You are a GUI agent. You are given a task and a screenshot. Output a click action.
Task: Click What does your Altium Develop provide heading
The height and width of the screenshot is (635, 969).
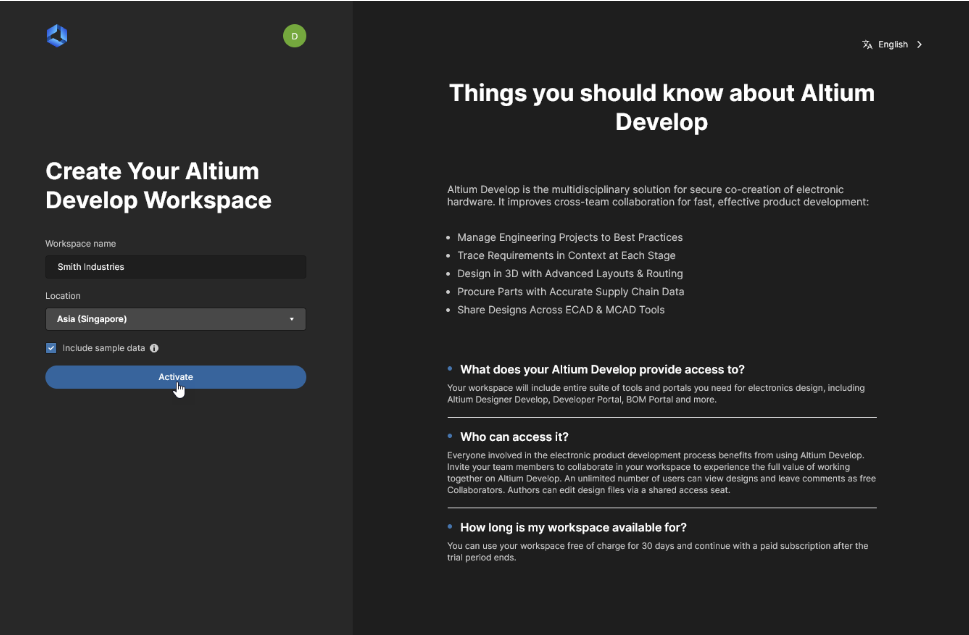pyautogui.click(x=603, y=369)
